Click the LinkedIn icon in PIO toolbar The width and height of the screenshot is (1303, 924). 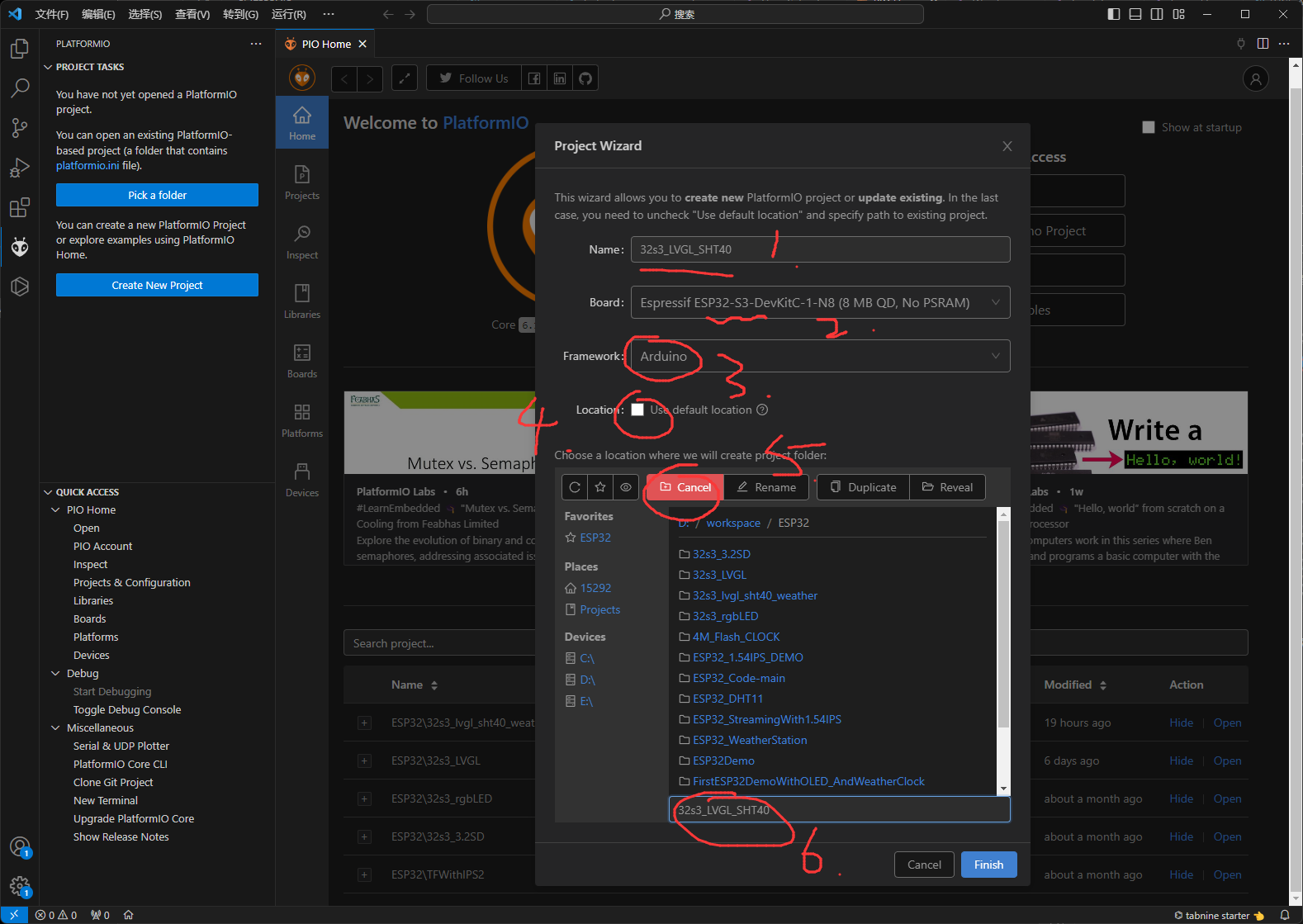(x=560, y=78)
